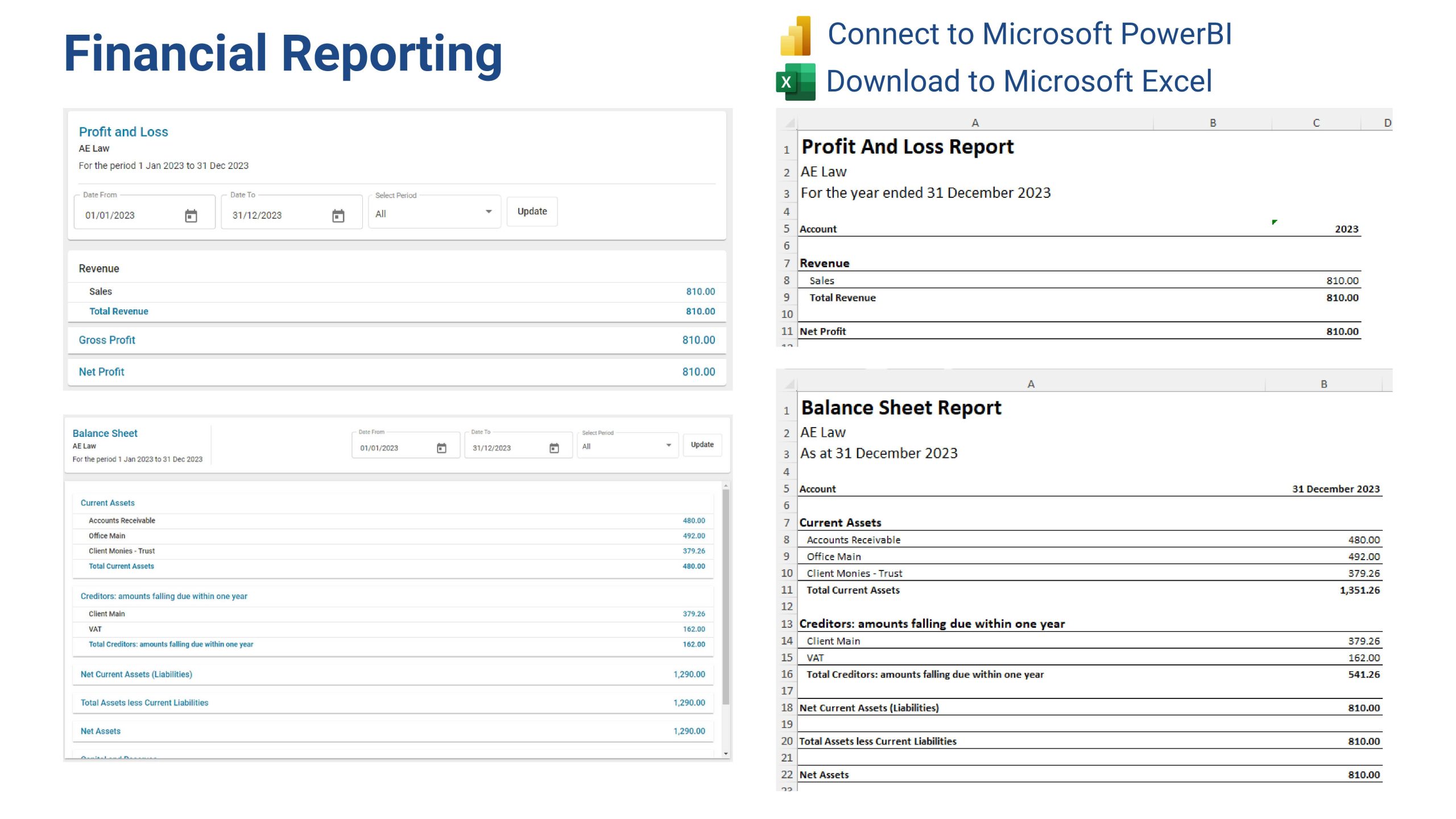The image size is (1456, 819).
Task: Open Profit and Loss Date From calendar
Action: click(191, 216)
